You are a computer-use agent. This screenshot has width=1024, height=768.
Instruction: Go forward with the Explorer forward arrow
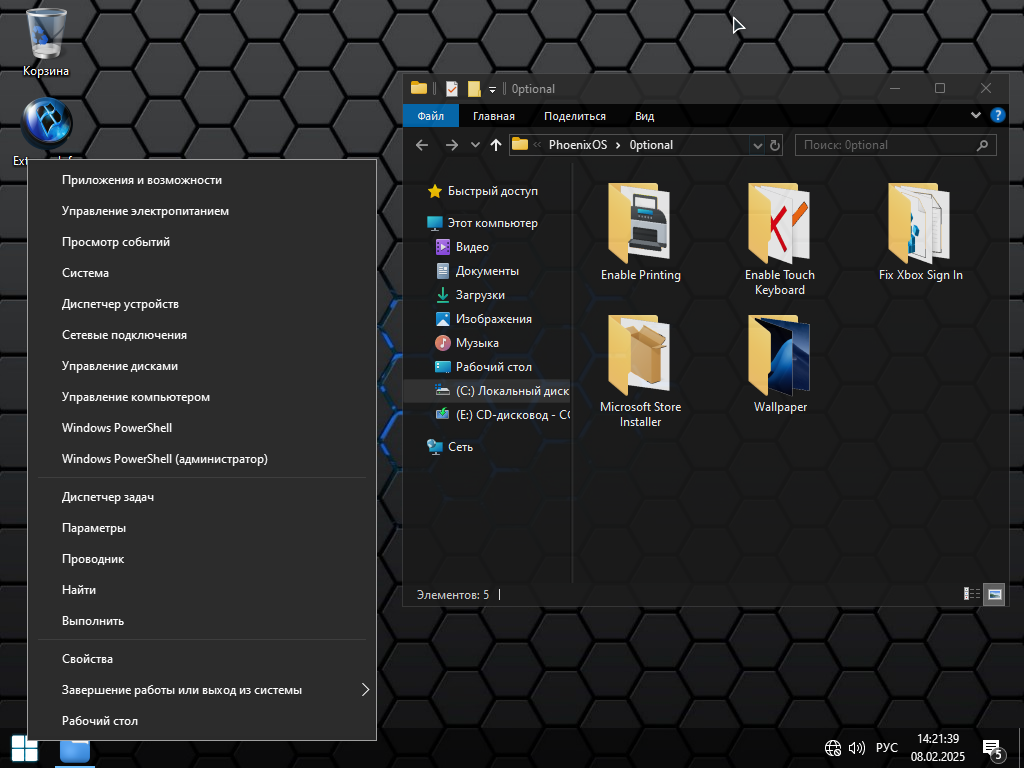pos(451,145)
